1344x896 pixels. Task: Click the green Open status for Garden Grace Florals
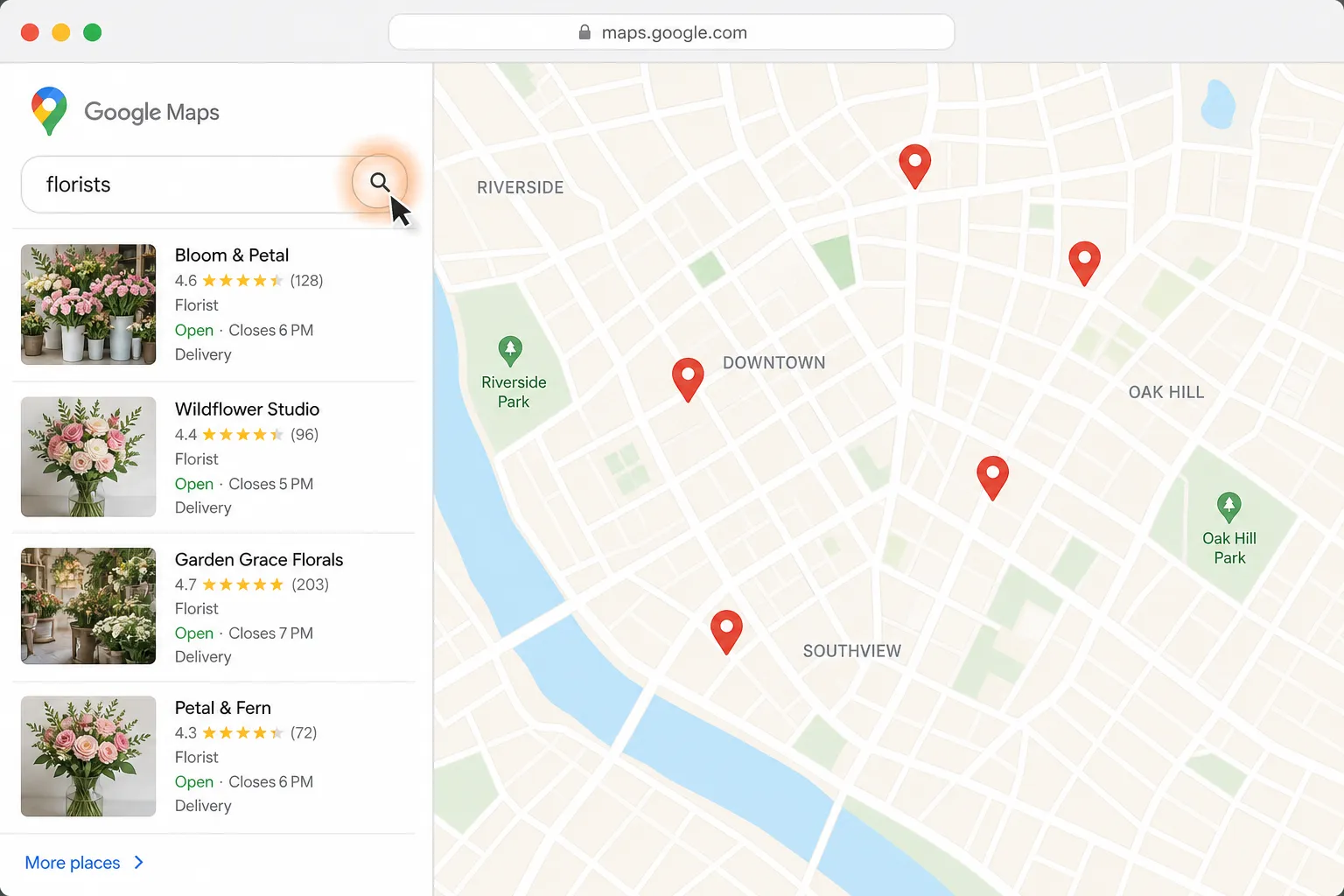194,633
